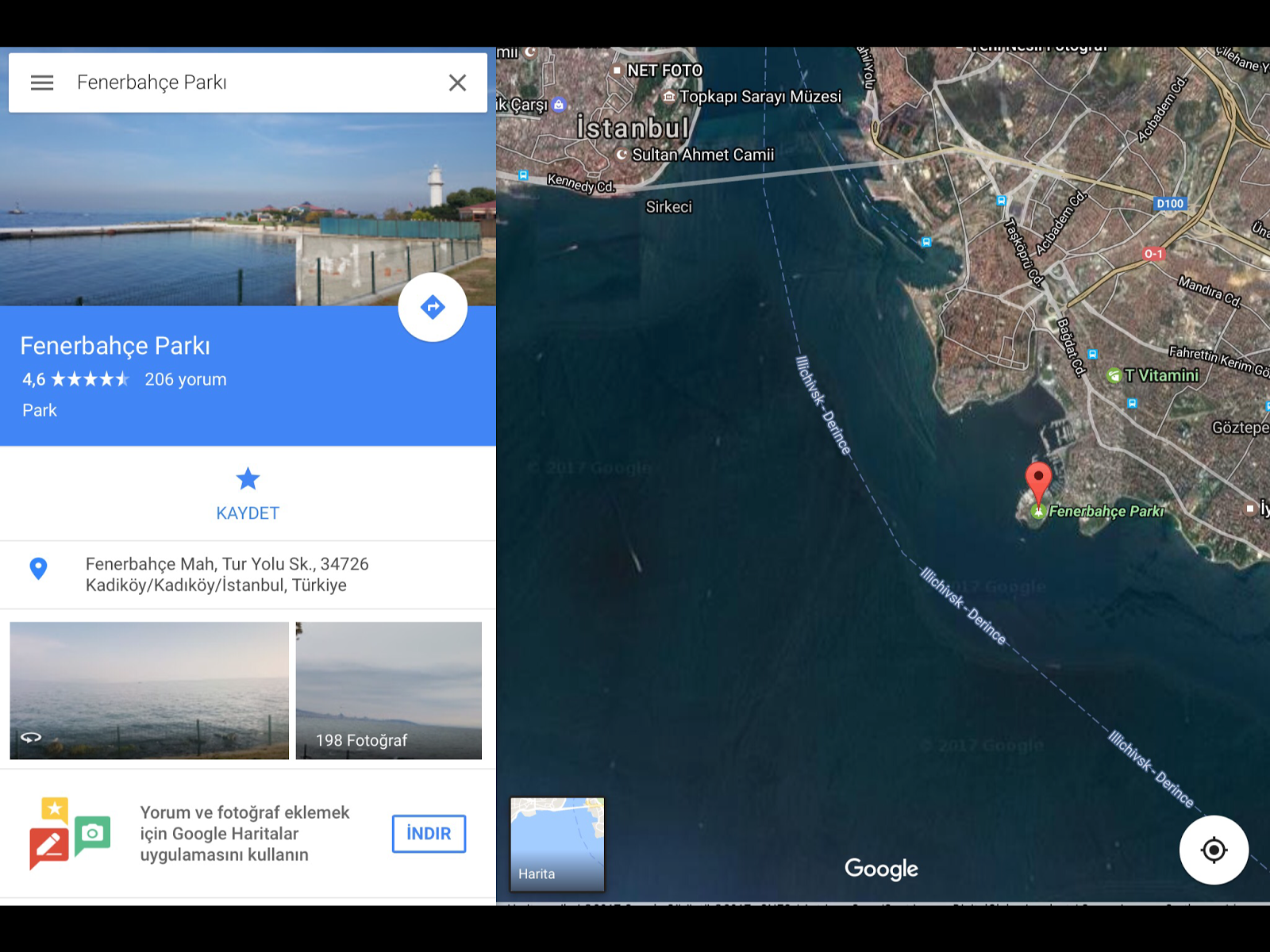Viewport: 1270px width, 952px height.
Task: Tap the İNDİR download button
Action: pos(429,834)
